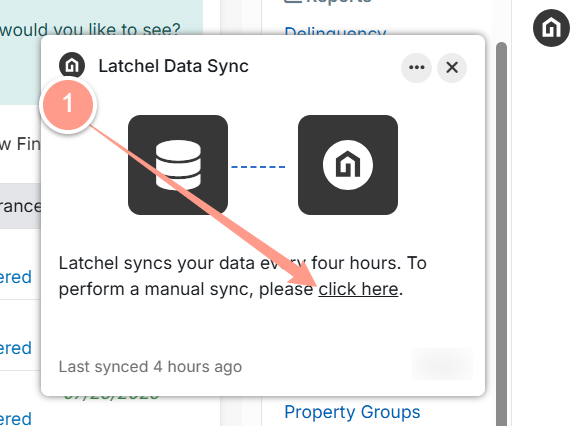Open the three-dot more options menu
This screenshot has height=426, width=583.
coord(416,68)
